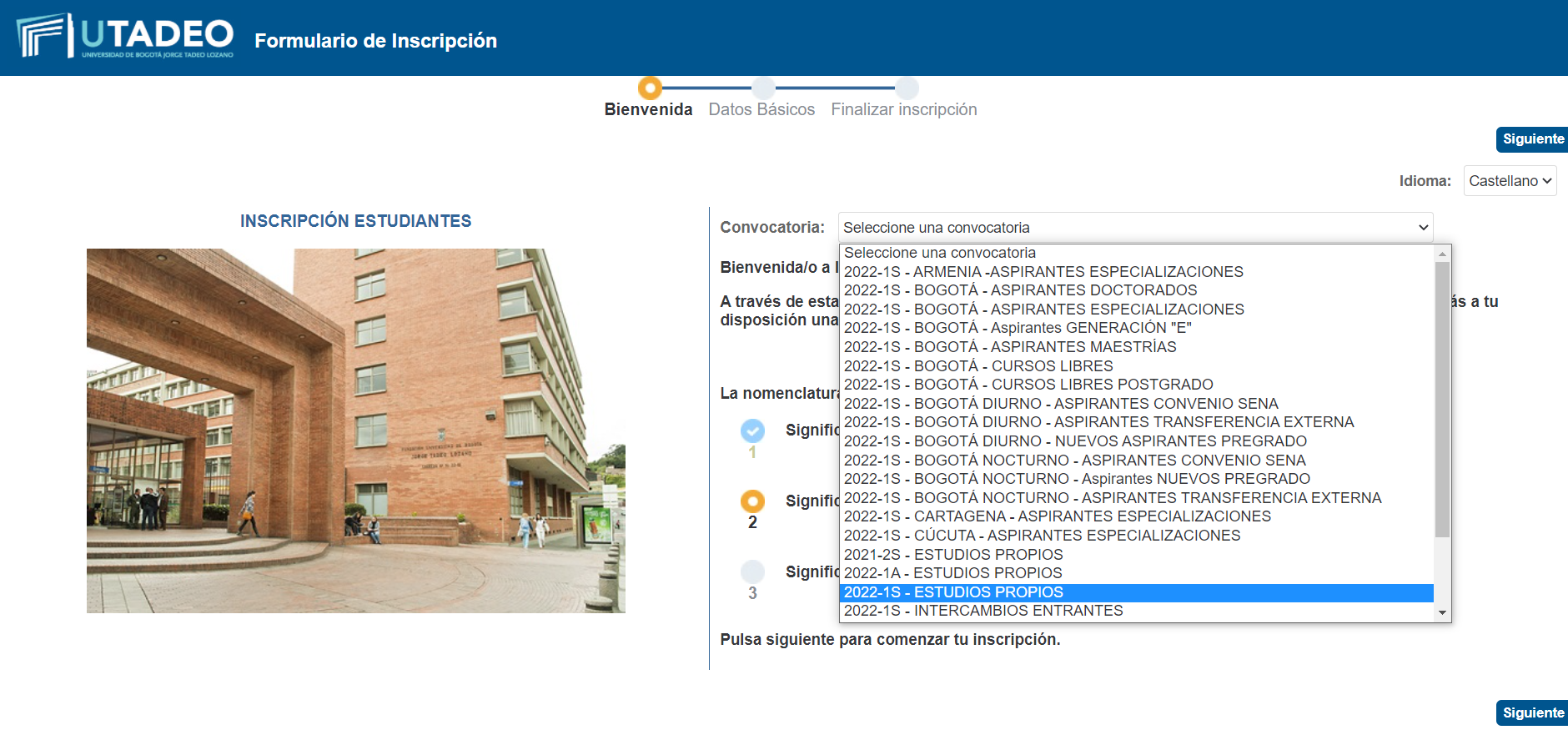Click the Datos Básicos step circle
This screenshot has width=1568, height=730.
pos(763,88)
